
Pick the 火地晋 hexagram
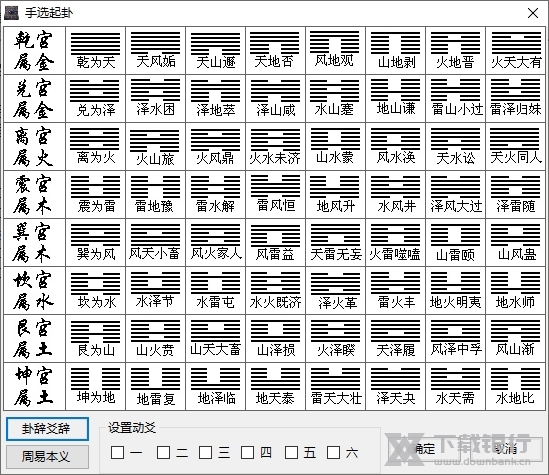tap(455, 51)
